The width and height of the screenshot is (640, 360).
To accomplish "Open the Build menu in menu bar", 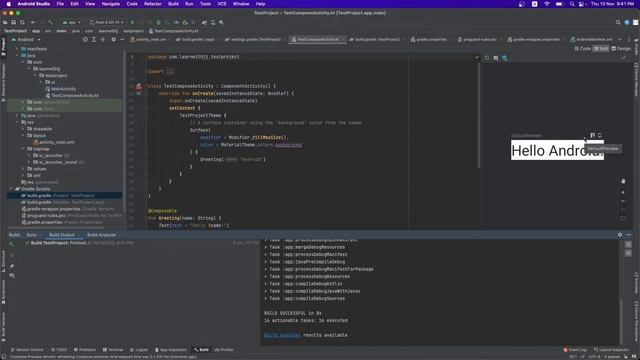I will coord(173,4).
